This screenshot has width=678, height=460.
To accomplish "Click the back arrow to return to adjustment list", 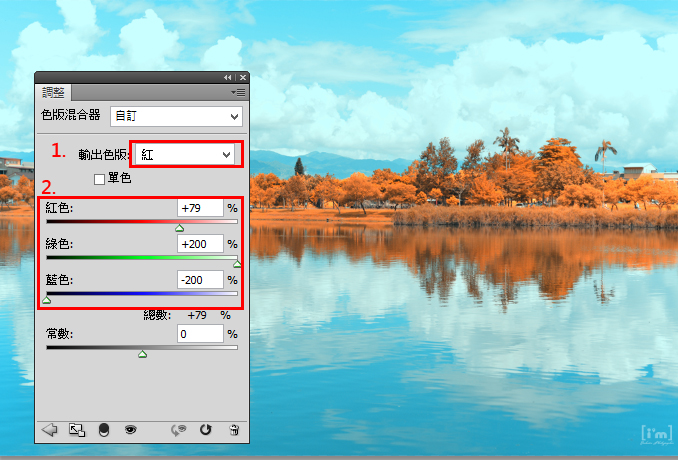I will (49, 430).
